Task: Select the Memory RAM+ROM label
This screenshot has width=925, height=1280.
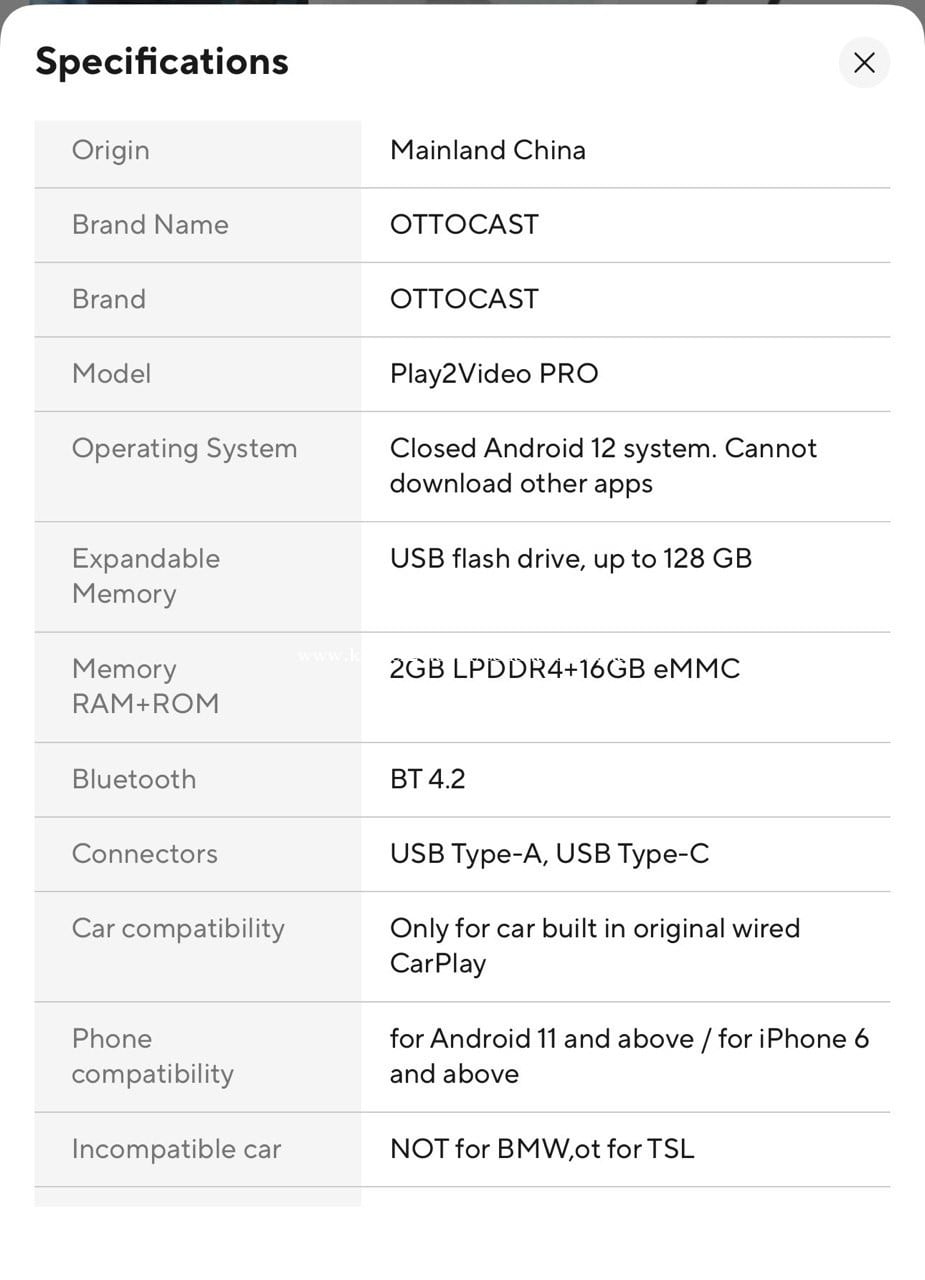Action: [x=145, y=686]
